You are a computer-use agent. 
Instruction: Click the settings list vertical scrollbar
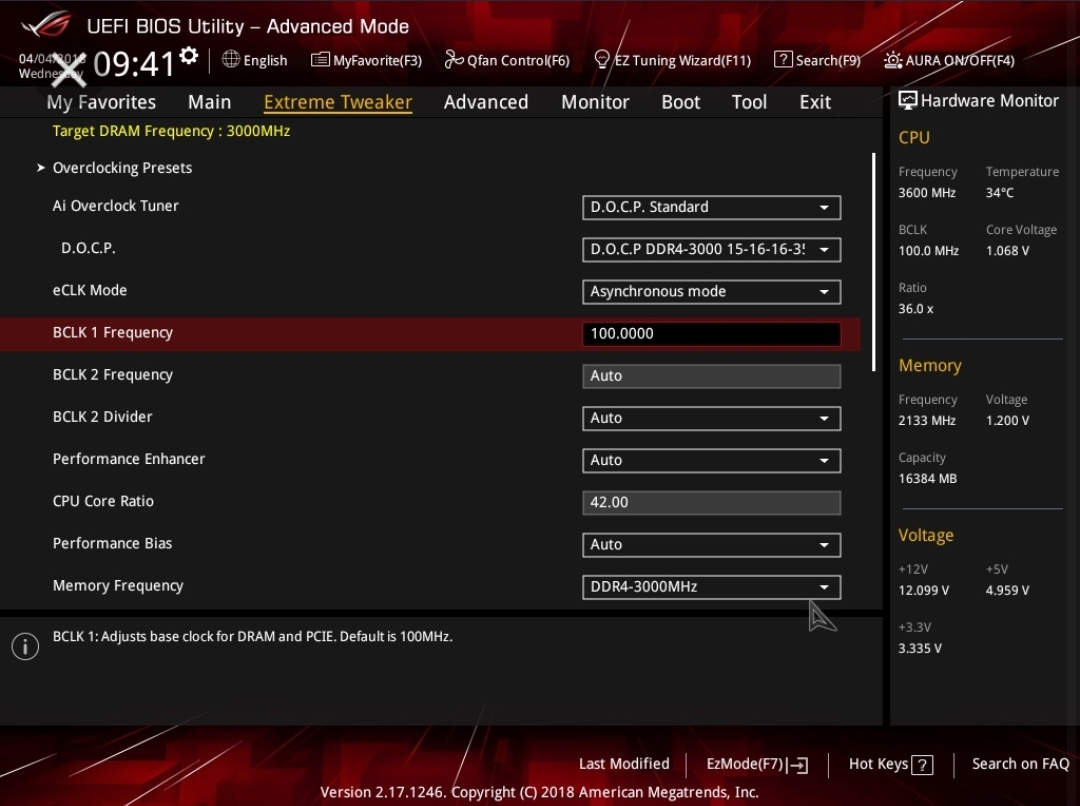point(873,262)
